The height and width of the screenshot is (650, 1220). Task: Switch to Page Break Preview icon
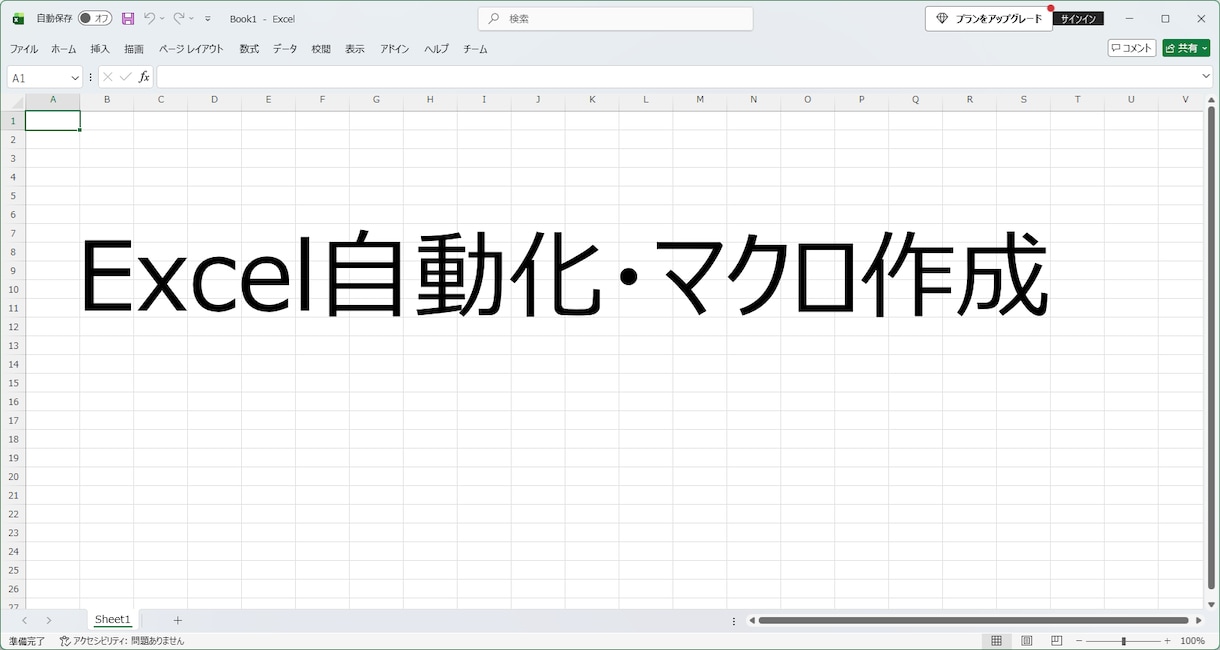tap(1056, 641)
